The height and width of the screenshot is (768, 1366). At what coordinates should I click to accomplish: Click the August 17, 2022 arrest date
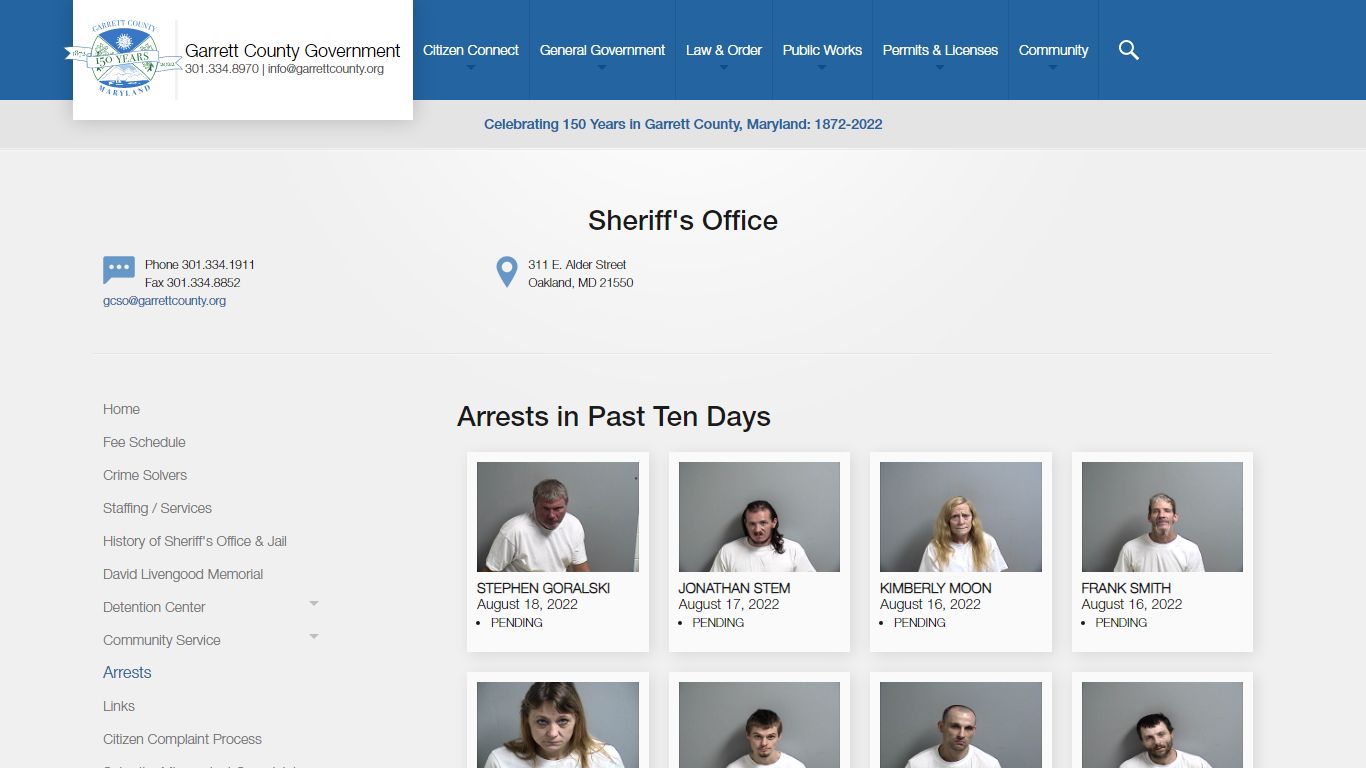pyautogui.click(x=729, y=604)
